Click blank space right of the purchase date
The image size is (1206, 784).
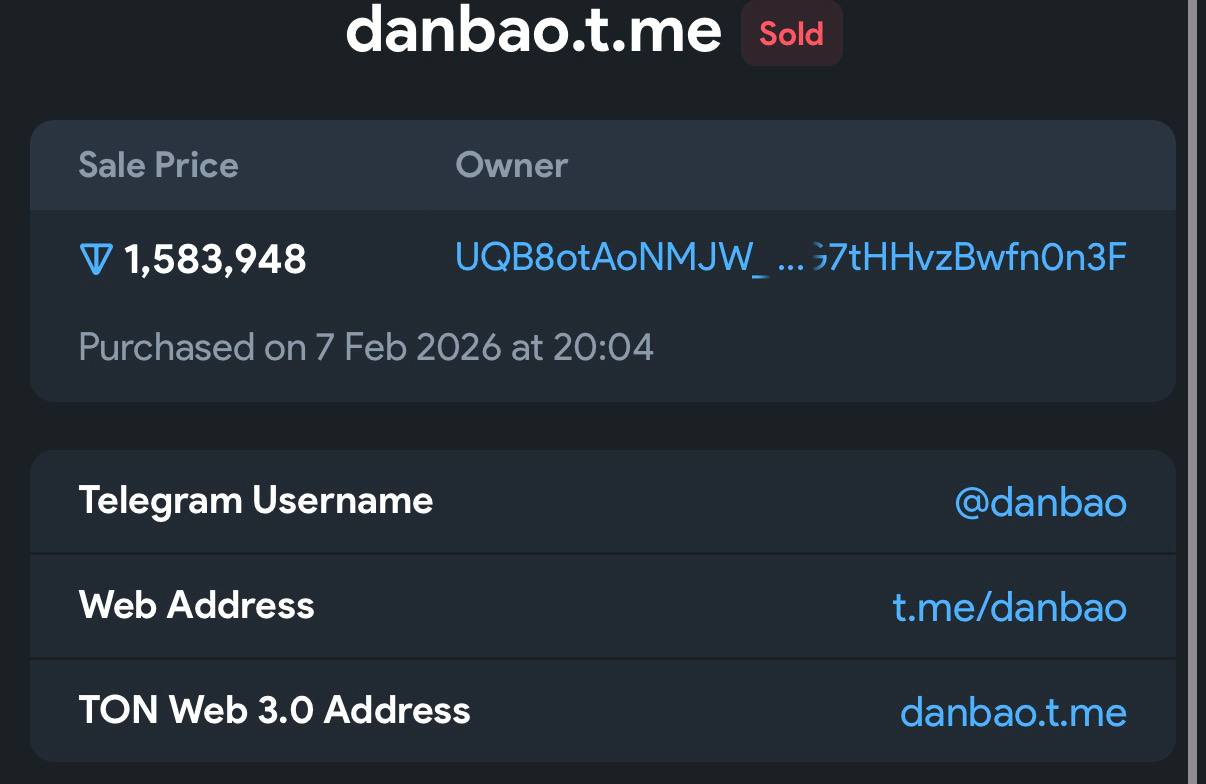point(900,348)
